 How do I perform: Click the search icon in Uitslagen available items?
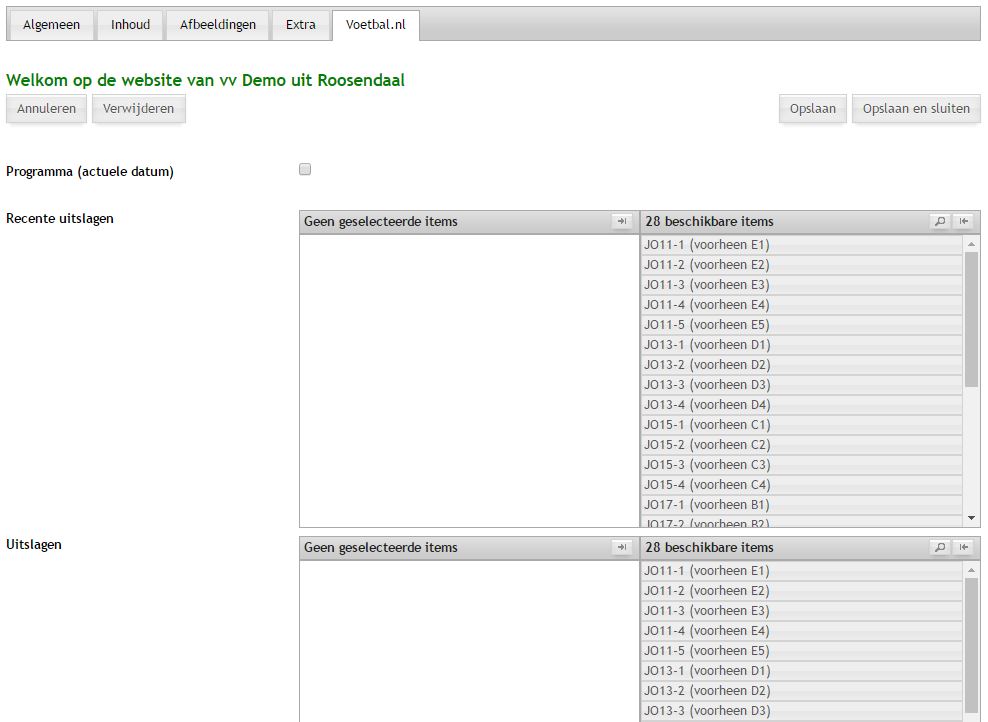(939, 548)
